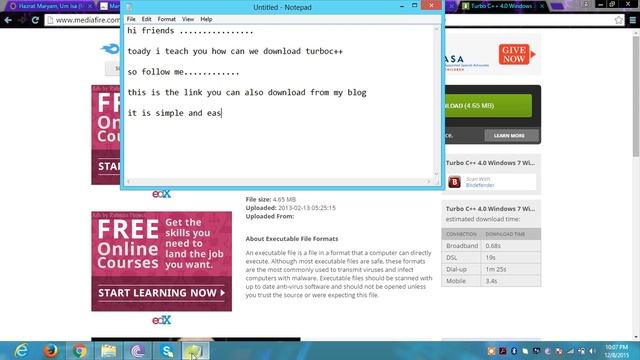Click the green Download (4.65 MB) button
This screenshot has height=360, width=640.
point(488,106)
